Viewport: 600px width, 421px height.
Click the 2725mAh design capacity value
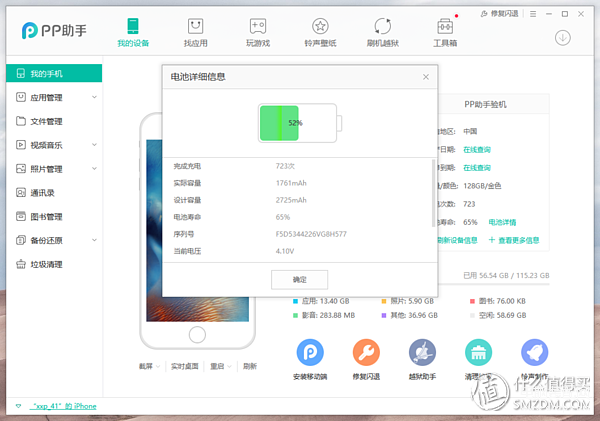[291, 200]
